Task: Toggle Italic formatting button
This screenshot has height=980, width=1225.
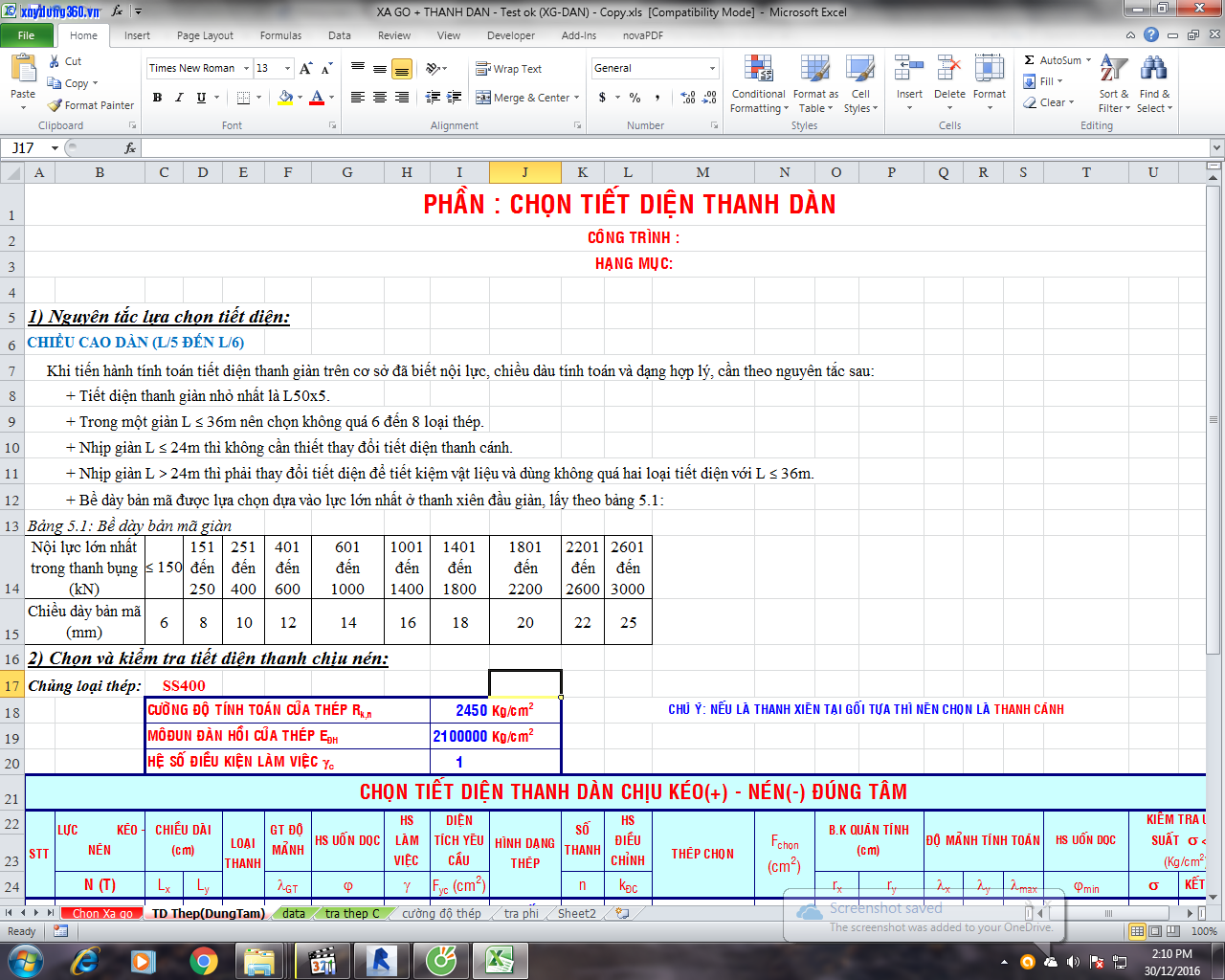Action: [x=179, y=98]
